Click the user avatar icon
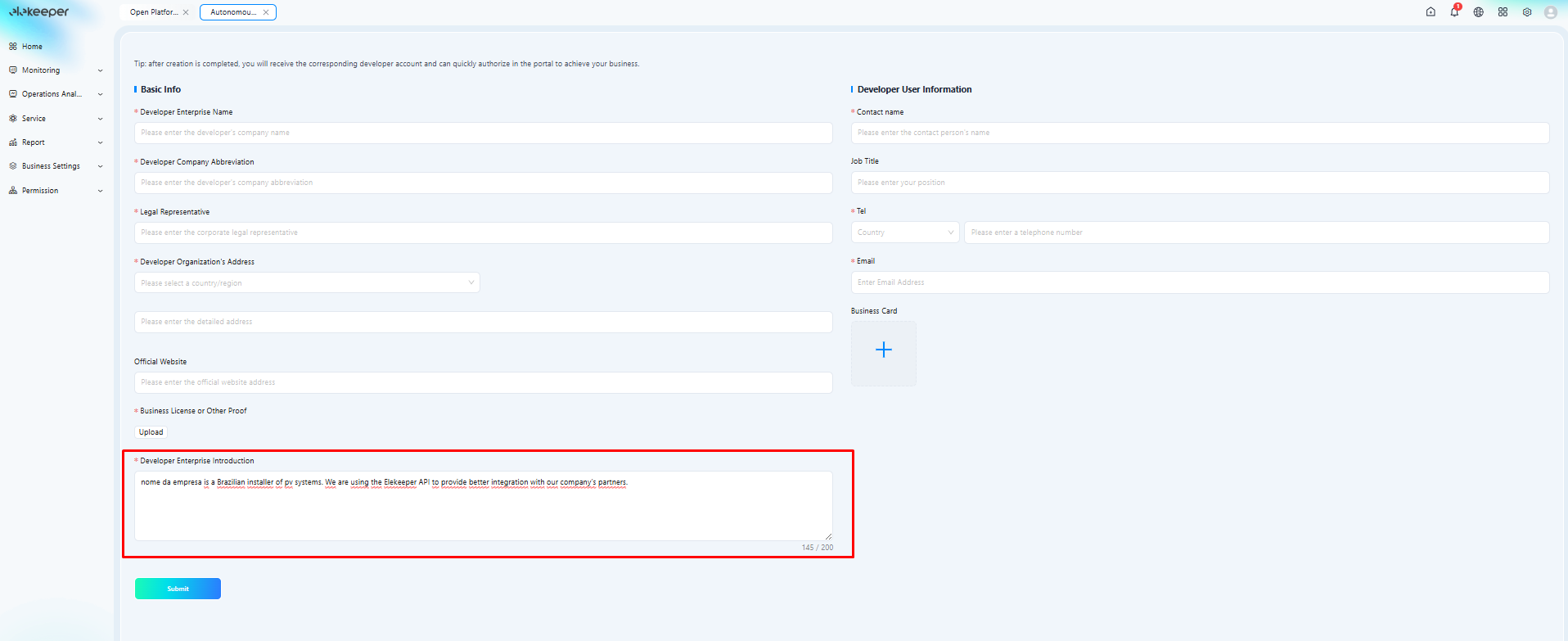Screen dimensions: 1568x641 click(1551, 12)
